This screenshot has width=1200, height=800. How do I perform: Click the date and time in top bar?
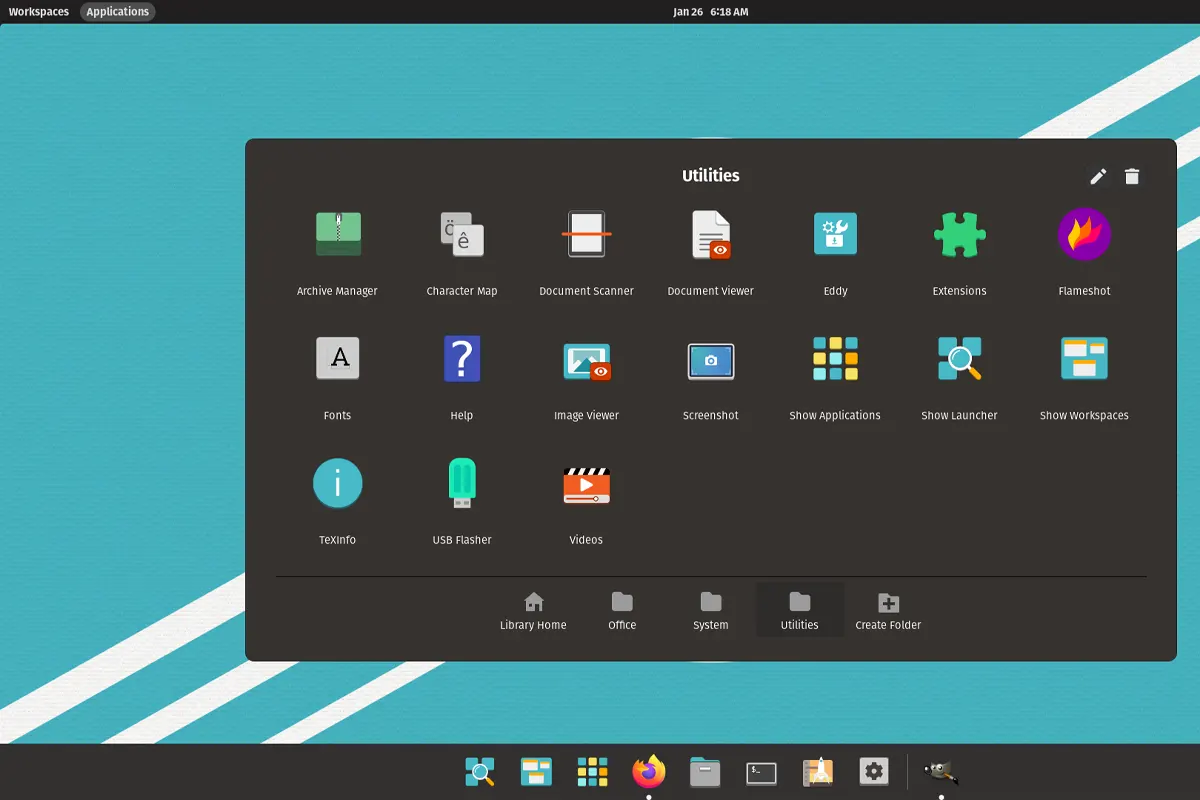coord(710,12)
